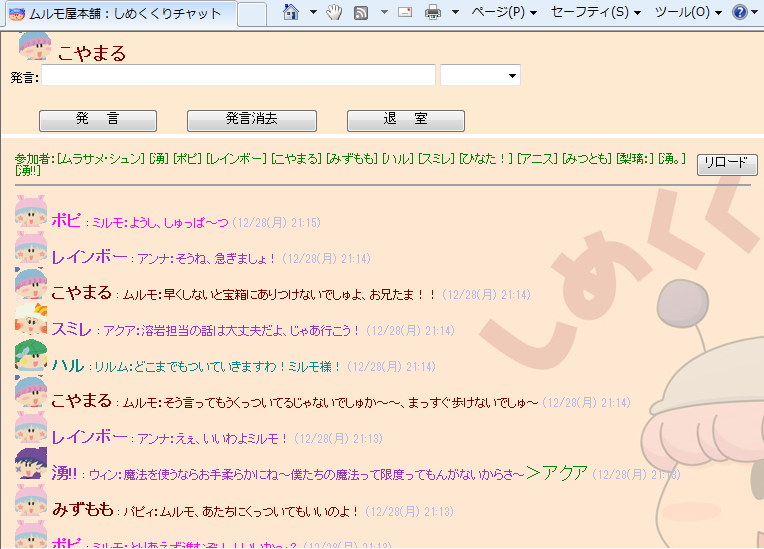Click the message ミルモ:ようし、しゅっぱ〜つ
This screenshot has height=549, width=764.
[x=160, y=223]
